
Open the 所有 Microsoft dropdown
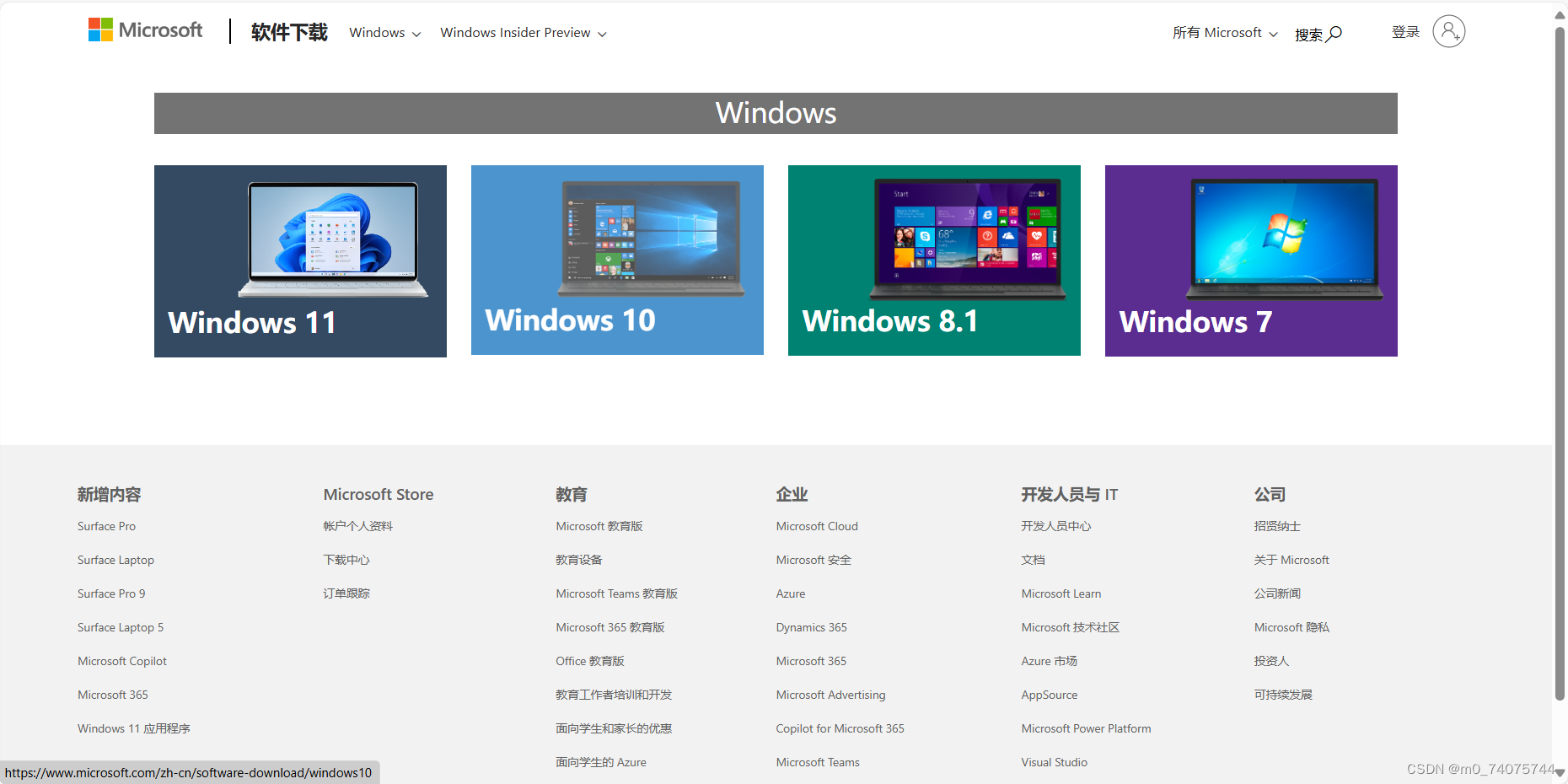1225,33
